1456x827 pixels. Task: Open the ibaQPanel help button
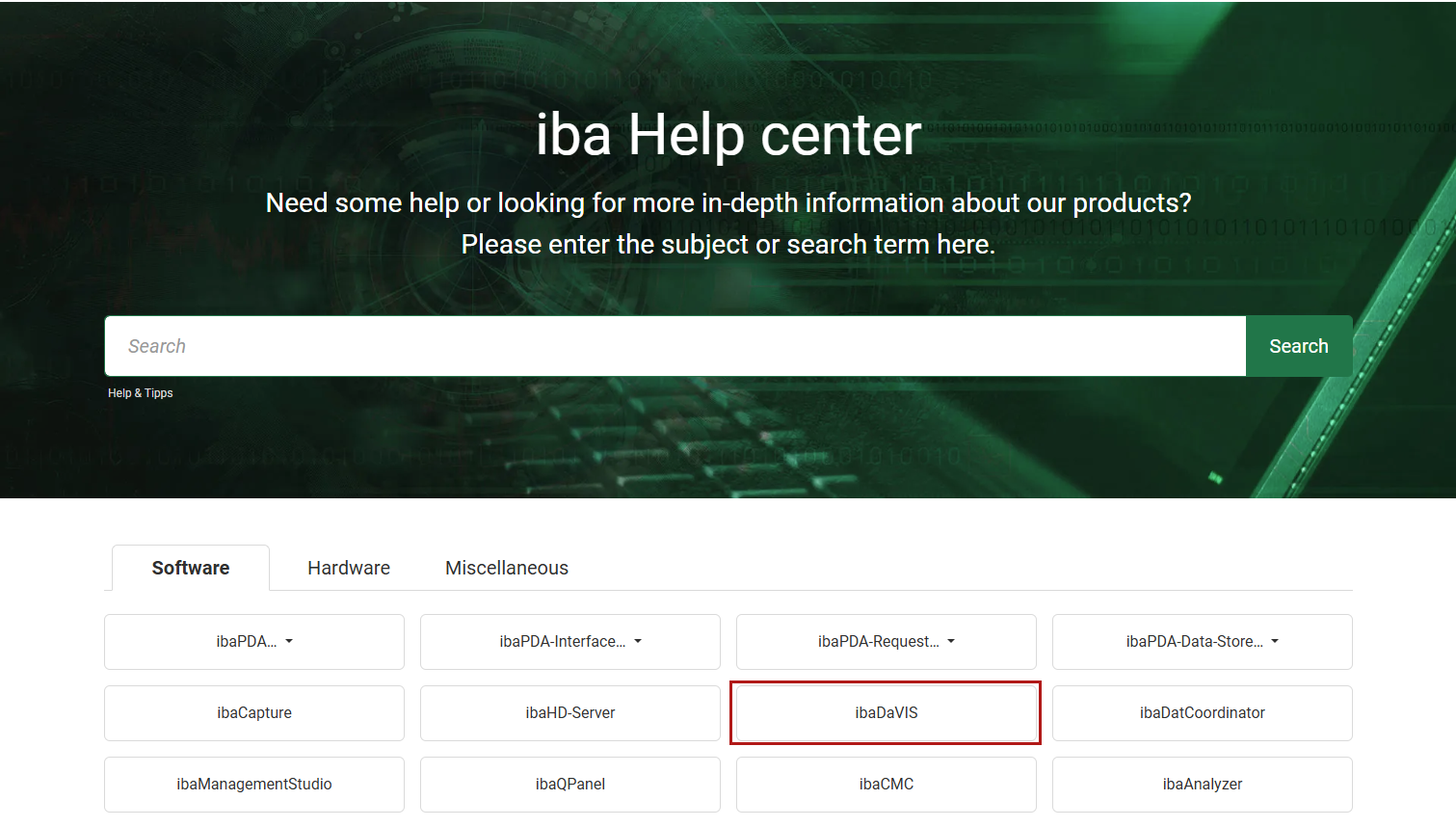pos(570,785)
